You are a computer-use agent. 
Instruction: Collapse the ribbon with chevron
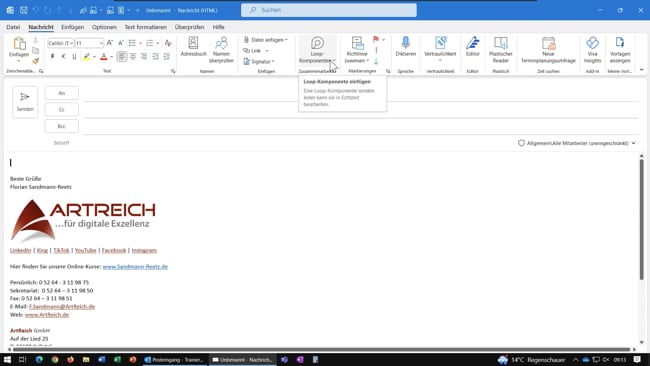(641, 70)
